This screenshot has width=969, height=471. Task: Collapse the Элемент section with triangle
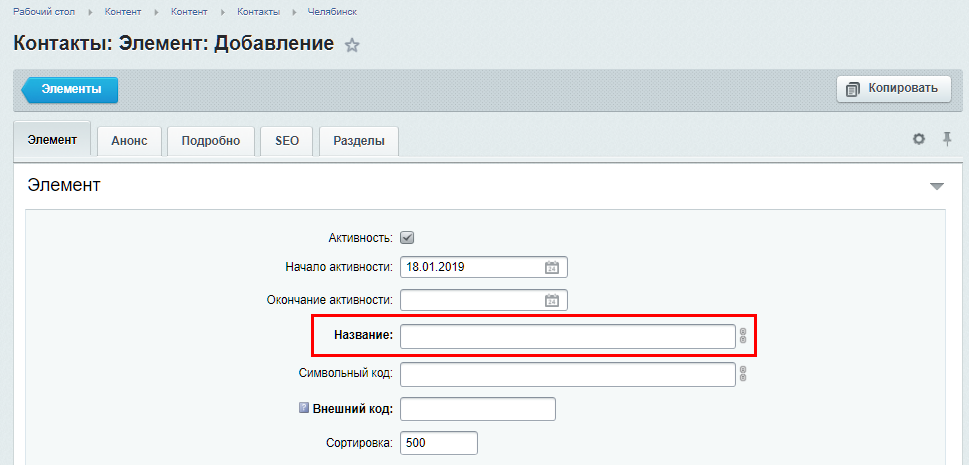click(936, 187)
